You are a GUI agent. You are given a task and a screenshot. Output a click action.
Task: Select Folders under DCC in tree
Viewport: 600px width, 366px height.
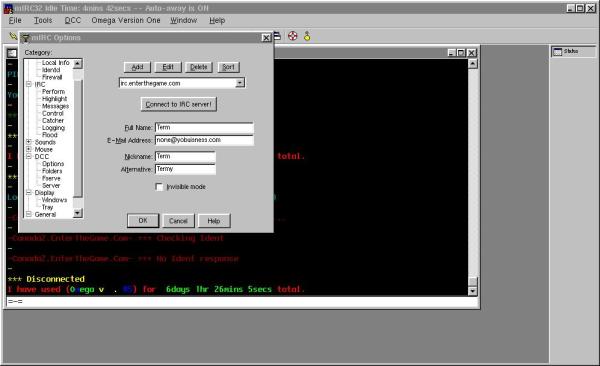pos(52,171)
